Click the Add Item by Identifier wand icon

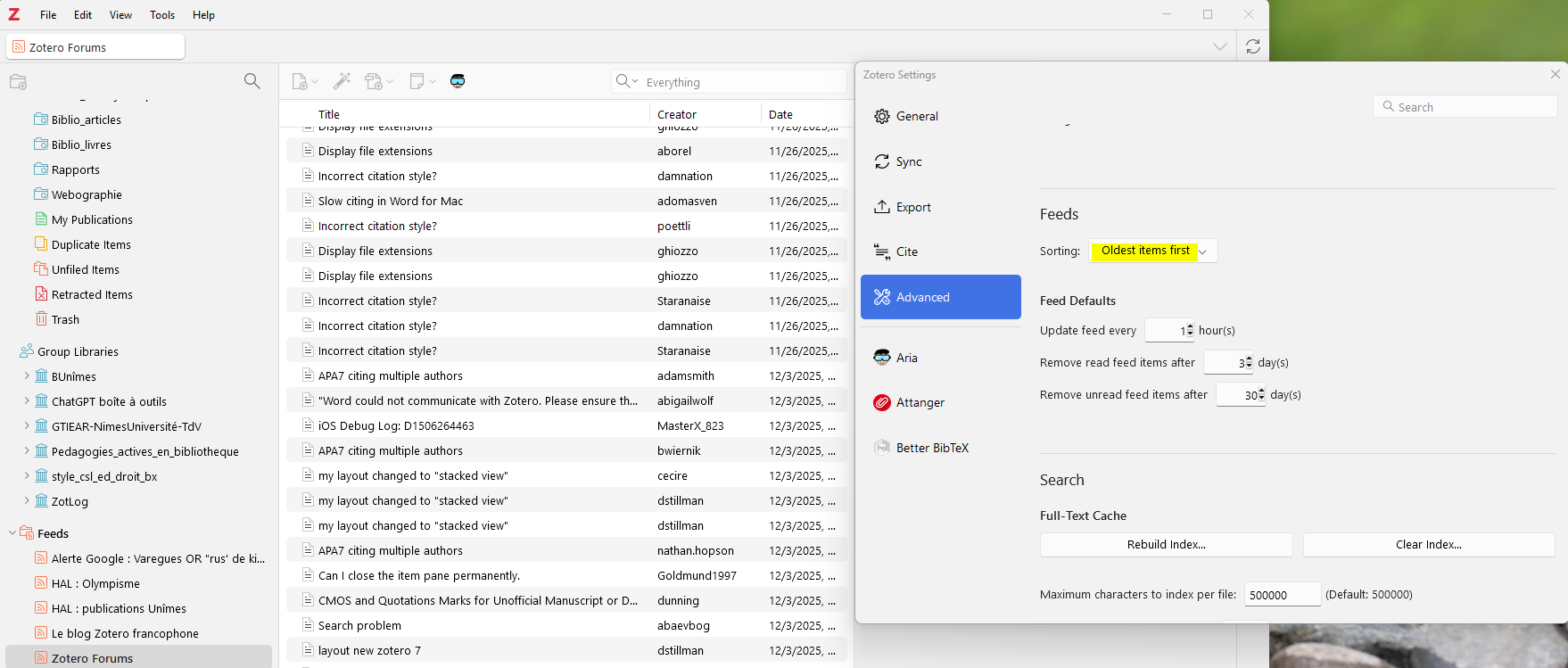pos(342,81)
